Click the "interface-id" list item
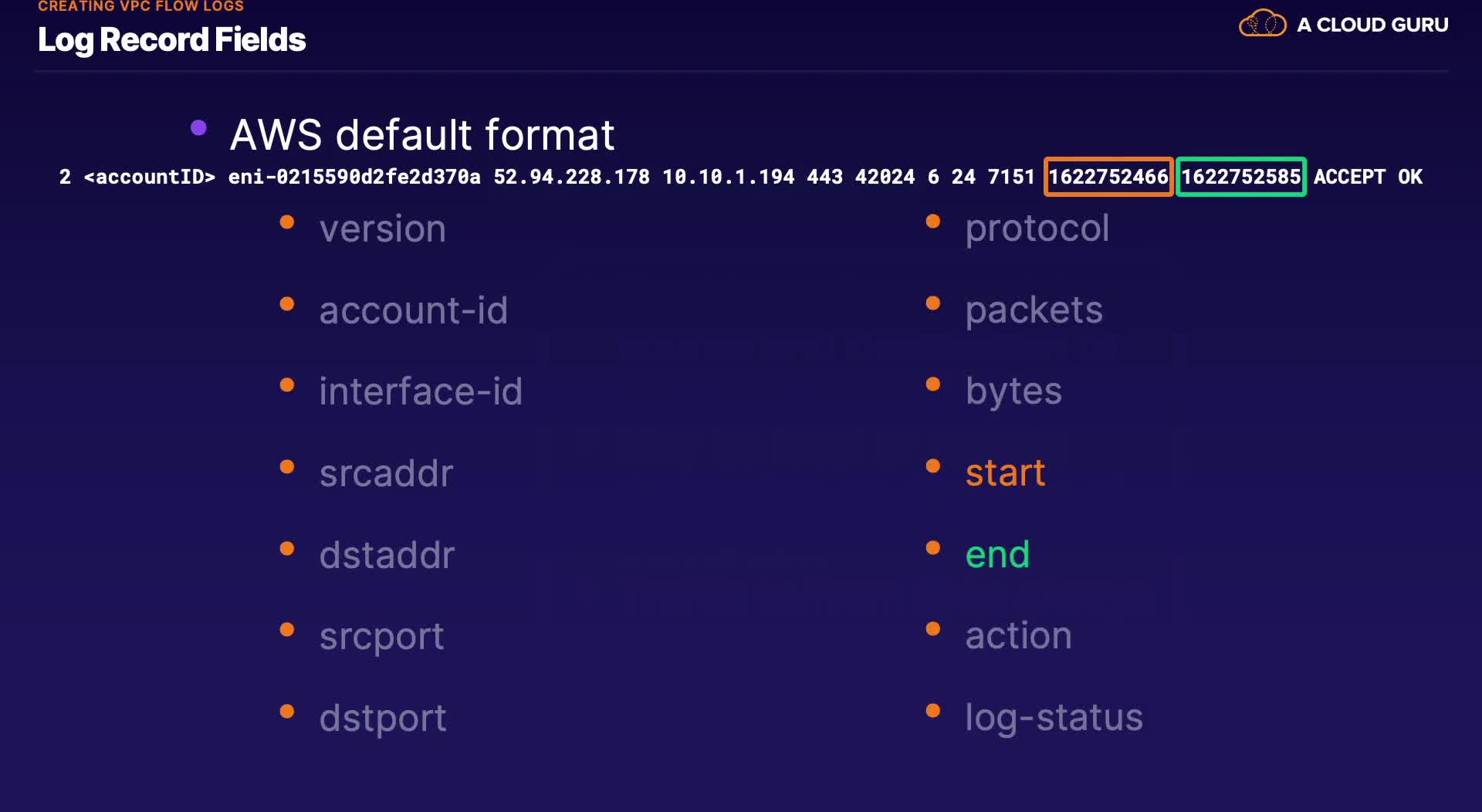Viewport: 1482px width, 812px height. [x=421, y=391]
